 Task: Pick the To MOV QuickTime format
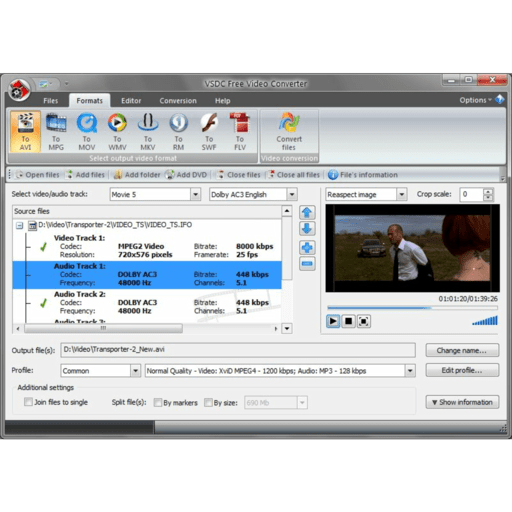coord(87,131)
